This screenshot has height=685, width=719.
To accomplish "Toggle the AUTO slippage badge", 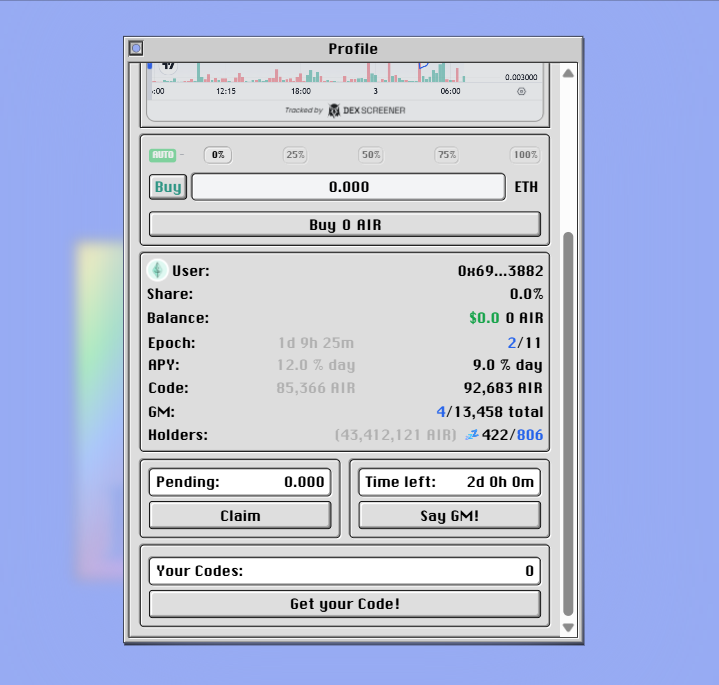I will pyautogui.click(x=162, y=155).
